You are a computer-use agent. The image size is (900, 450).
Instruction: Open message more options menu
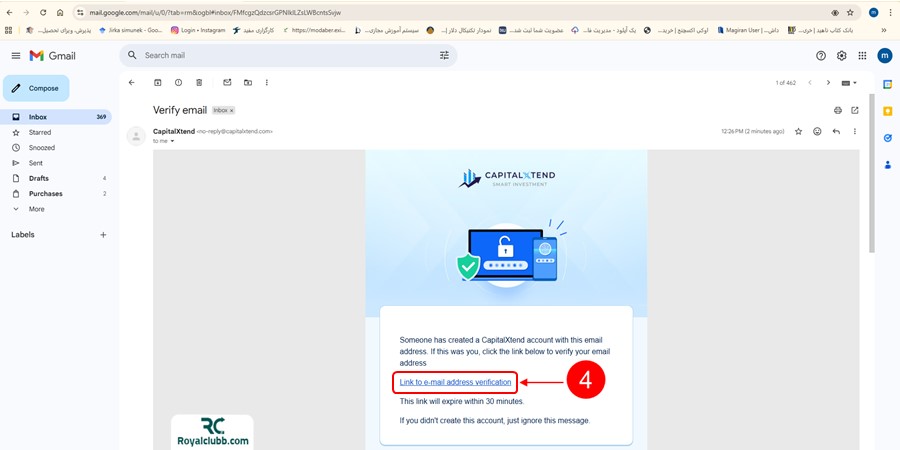(x=855, y=131)
